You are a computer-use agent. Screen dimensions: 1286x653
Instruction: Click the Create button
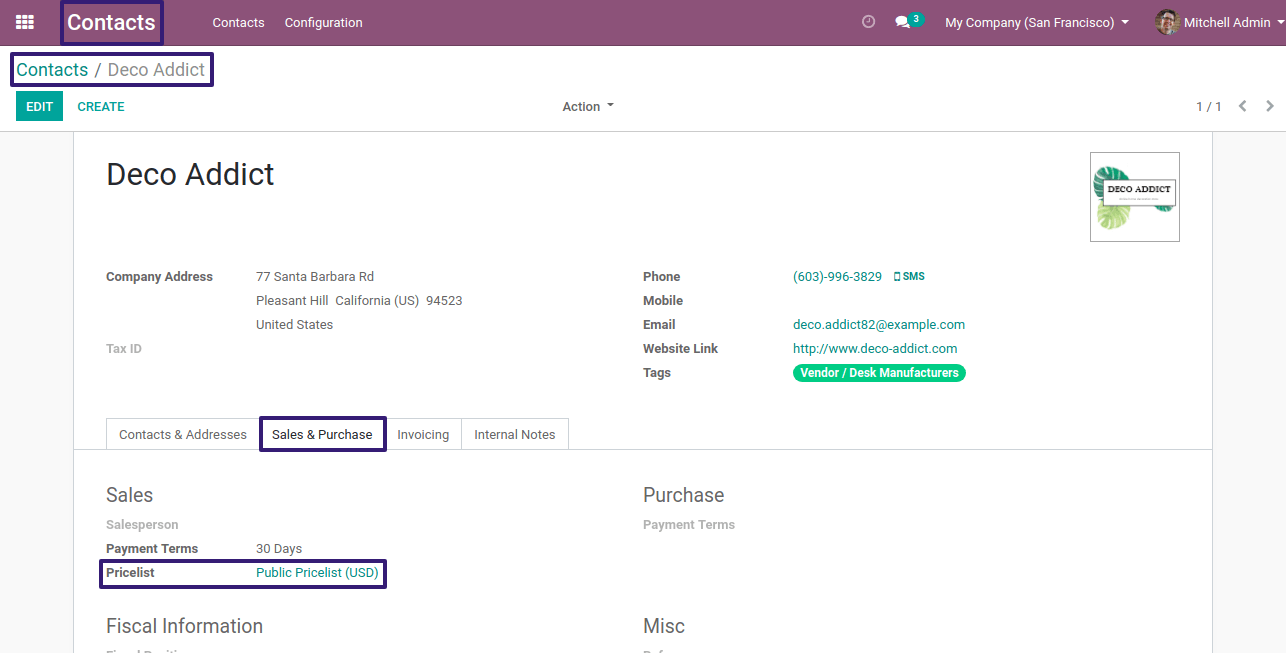coord(101,106)
